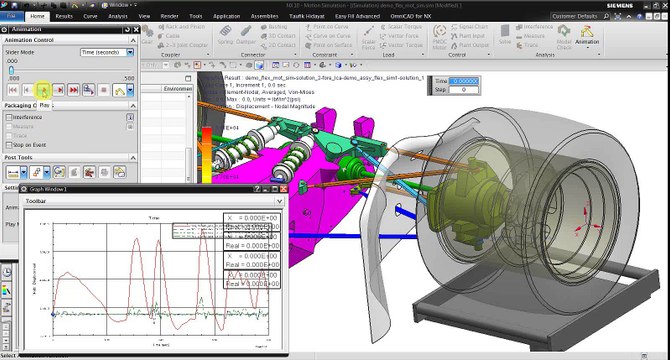Click the Customer Defaults search field
Screen dimensions: 670x360
580,16
